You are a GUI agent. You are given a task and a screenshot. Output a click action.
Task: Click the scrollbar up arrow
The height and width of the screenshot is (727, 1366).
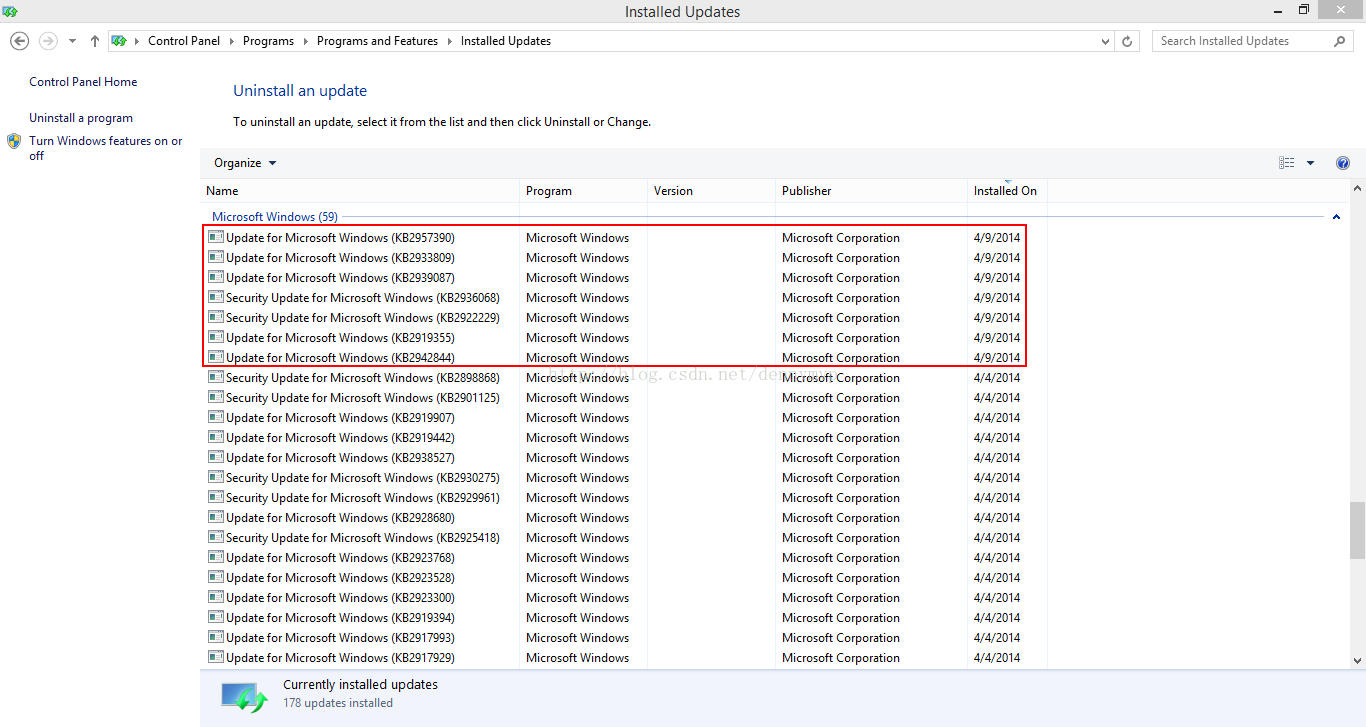[1357, 188]
